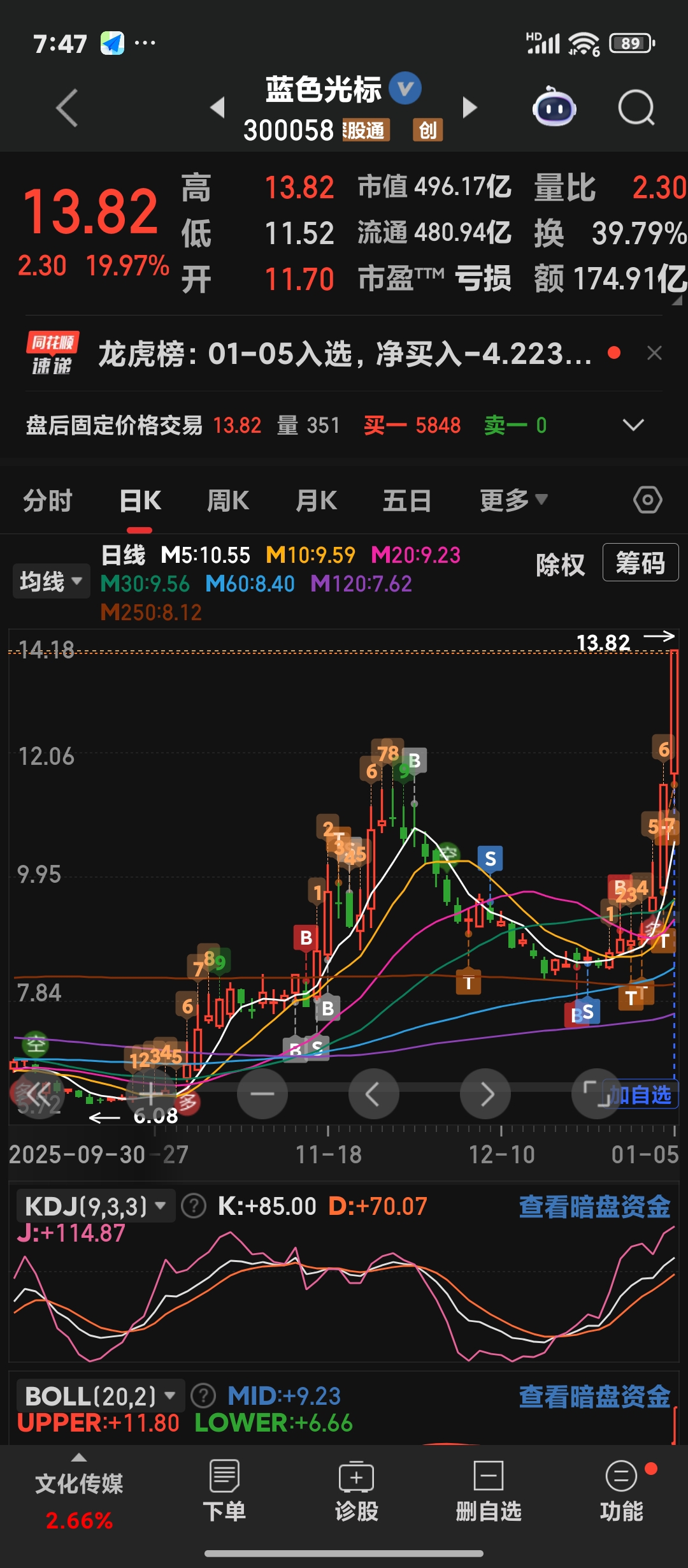Go to previous stock with left triangle

pyautogui.click(x=218, y=107)
